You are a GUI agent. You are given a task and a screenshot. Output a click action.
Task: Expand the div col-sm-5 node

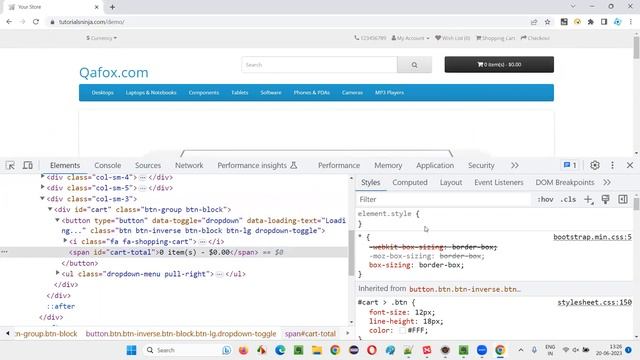(42, 187)
